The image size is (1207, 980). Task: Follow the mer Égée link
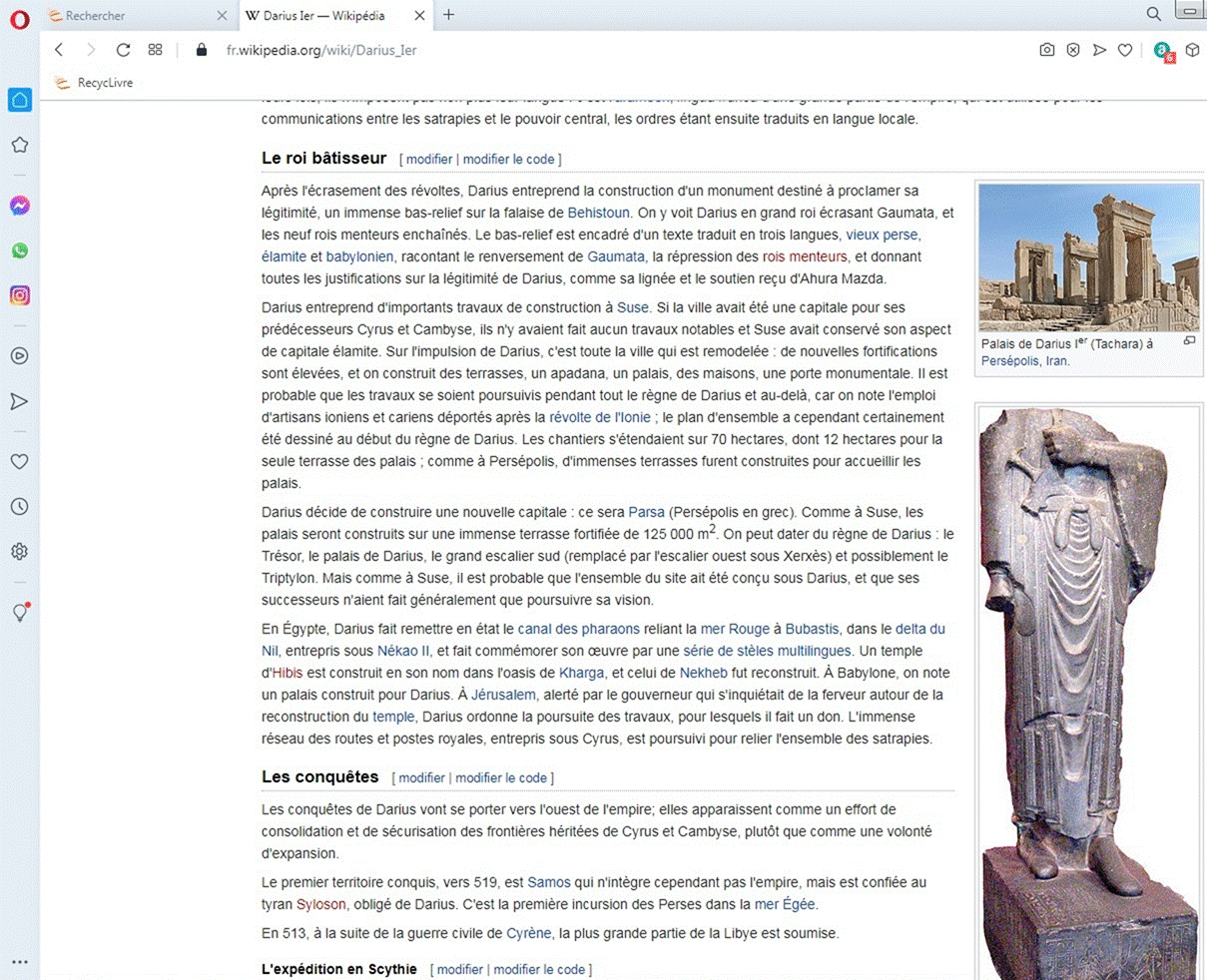click(x=785, y=904)
